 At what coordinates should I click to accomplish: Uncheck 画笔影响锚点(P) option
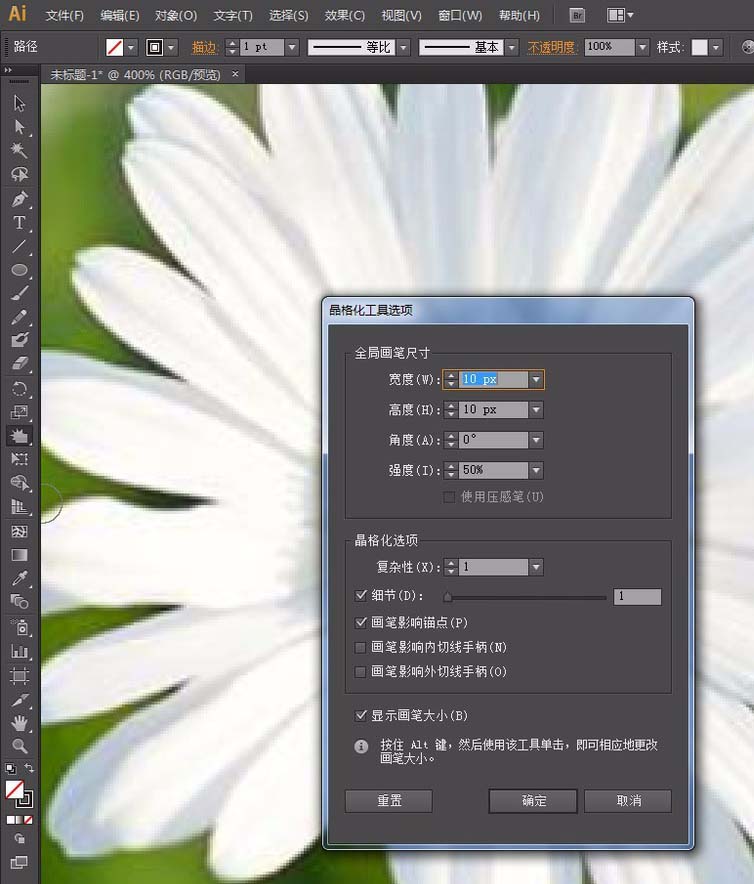tap(360, 622)
